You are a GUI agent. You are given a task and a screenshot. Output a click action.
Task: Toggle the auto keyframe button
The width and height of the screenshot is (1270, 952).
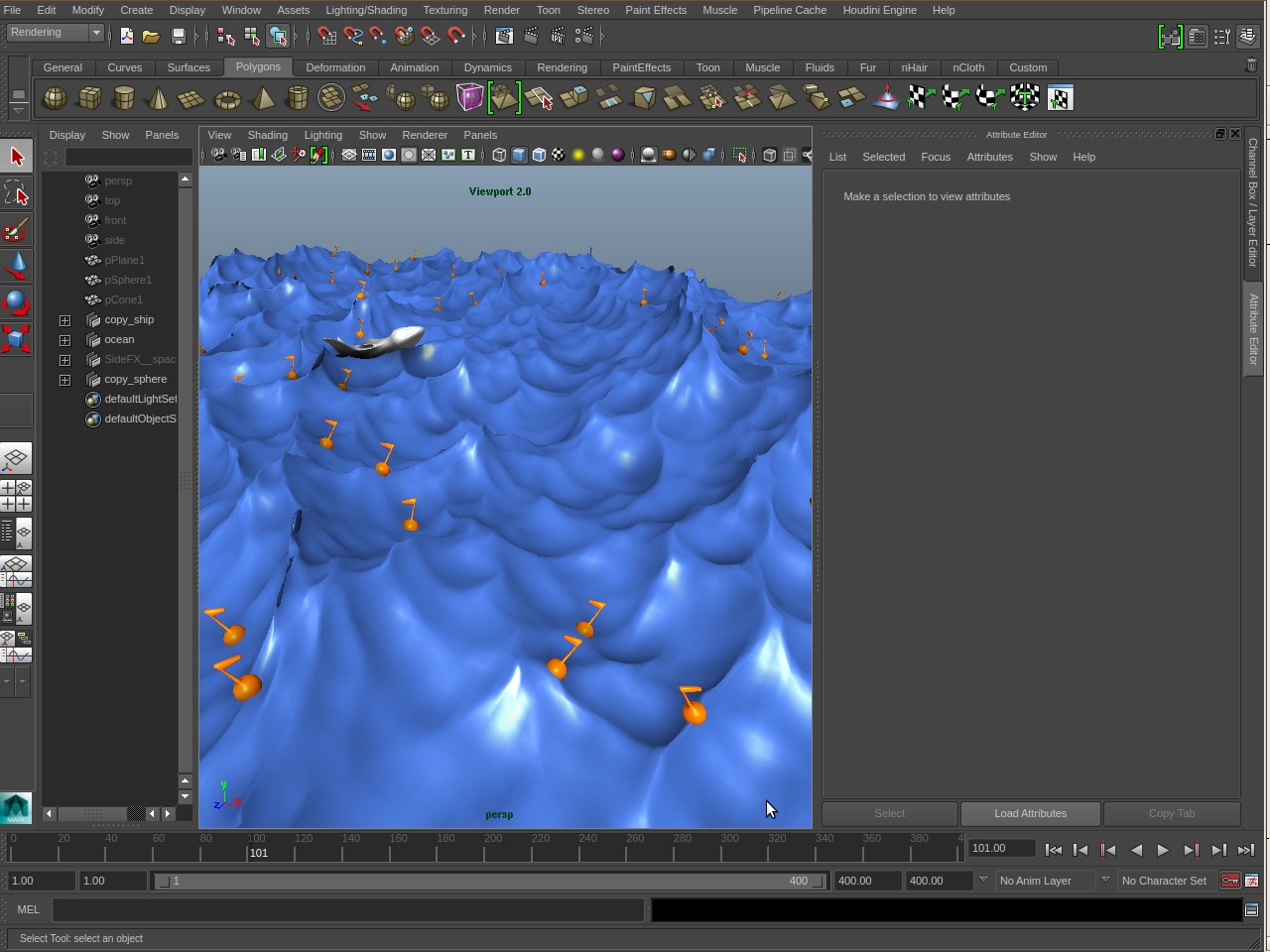(x=1230, y=881)
